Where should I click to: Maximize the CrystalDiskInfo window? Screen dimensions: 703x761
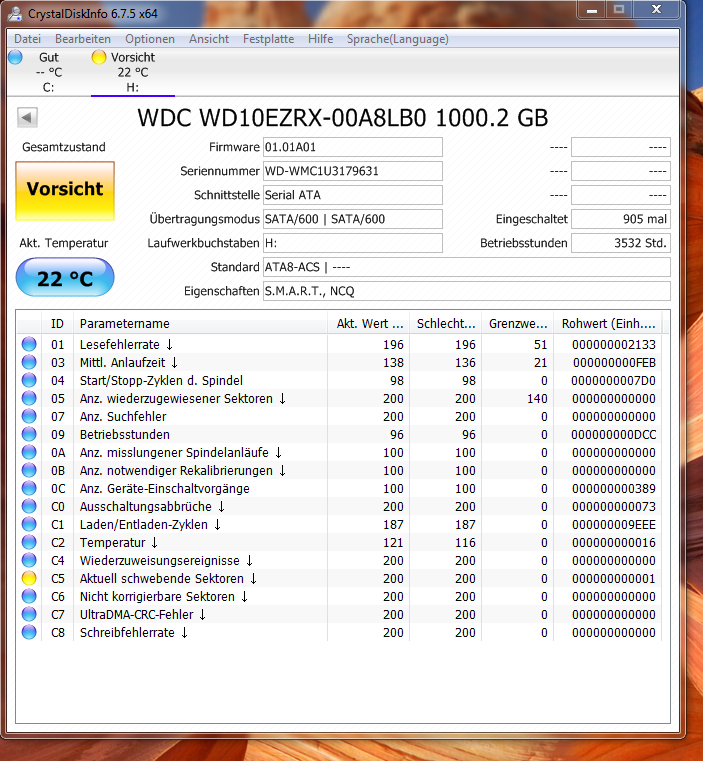[619, 9]
